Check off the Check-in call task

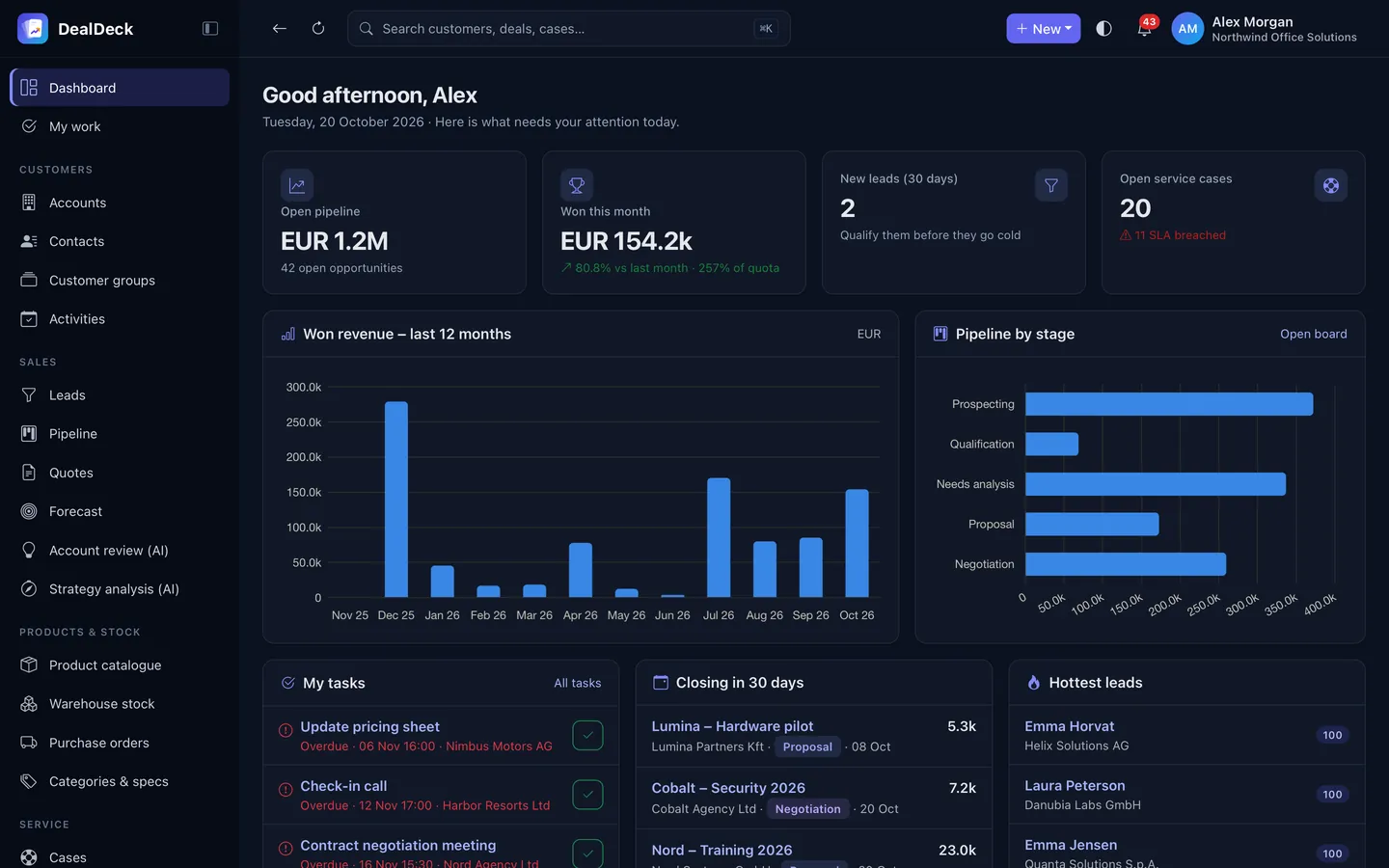[587, 795]
